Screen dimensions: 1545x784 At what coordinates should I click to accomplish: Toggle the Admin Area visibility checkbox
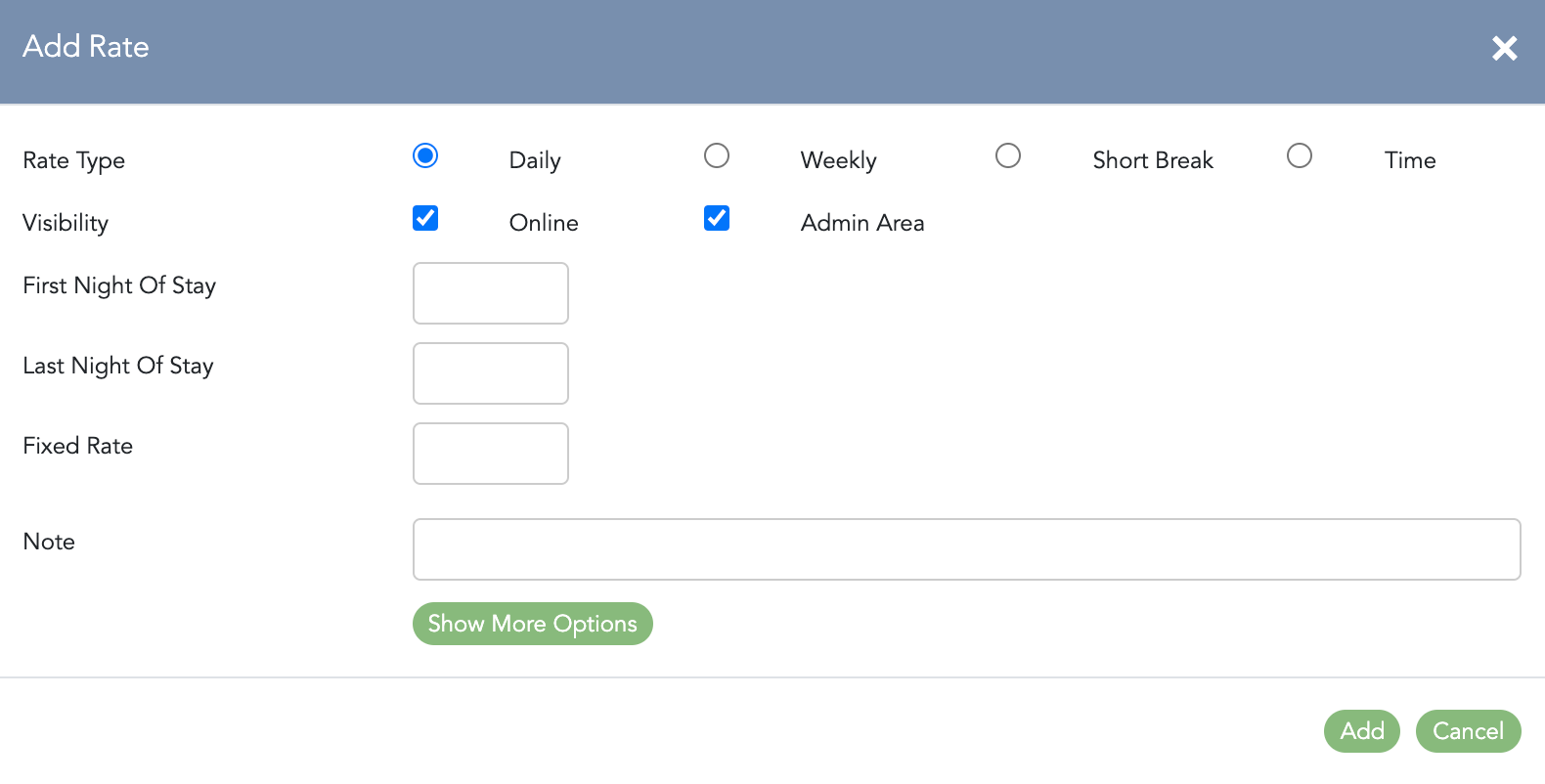click(x=717, y=218)
